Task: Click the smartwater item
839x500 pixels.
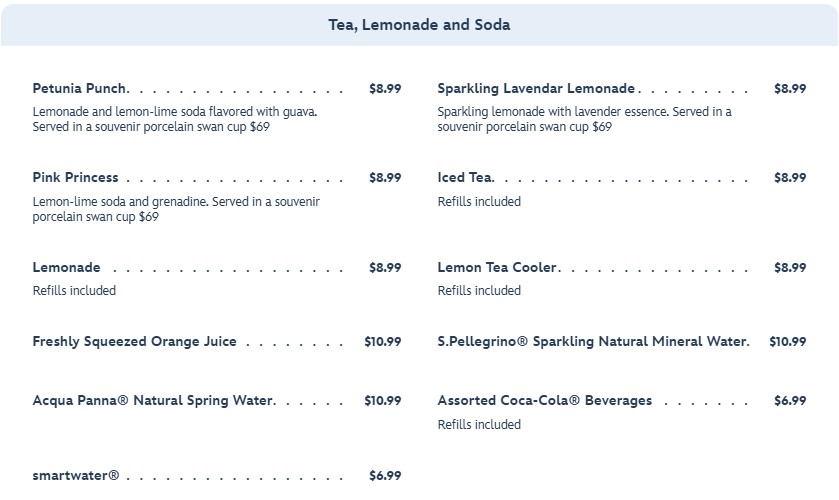Action: click(75, 475)
